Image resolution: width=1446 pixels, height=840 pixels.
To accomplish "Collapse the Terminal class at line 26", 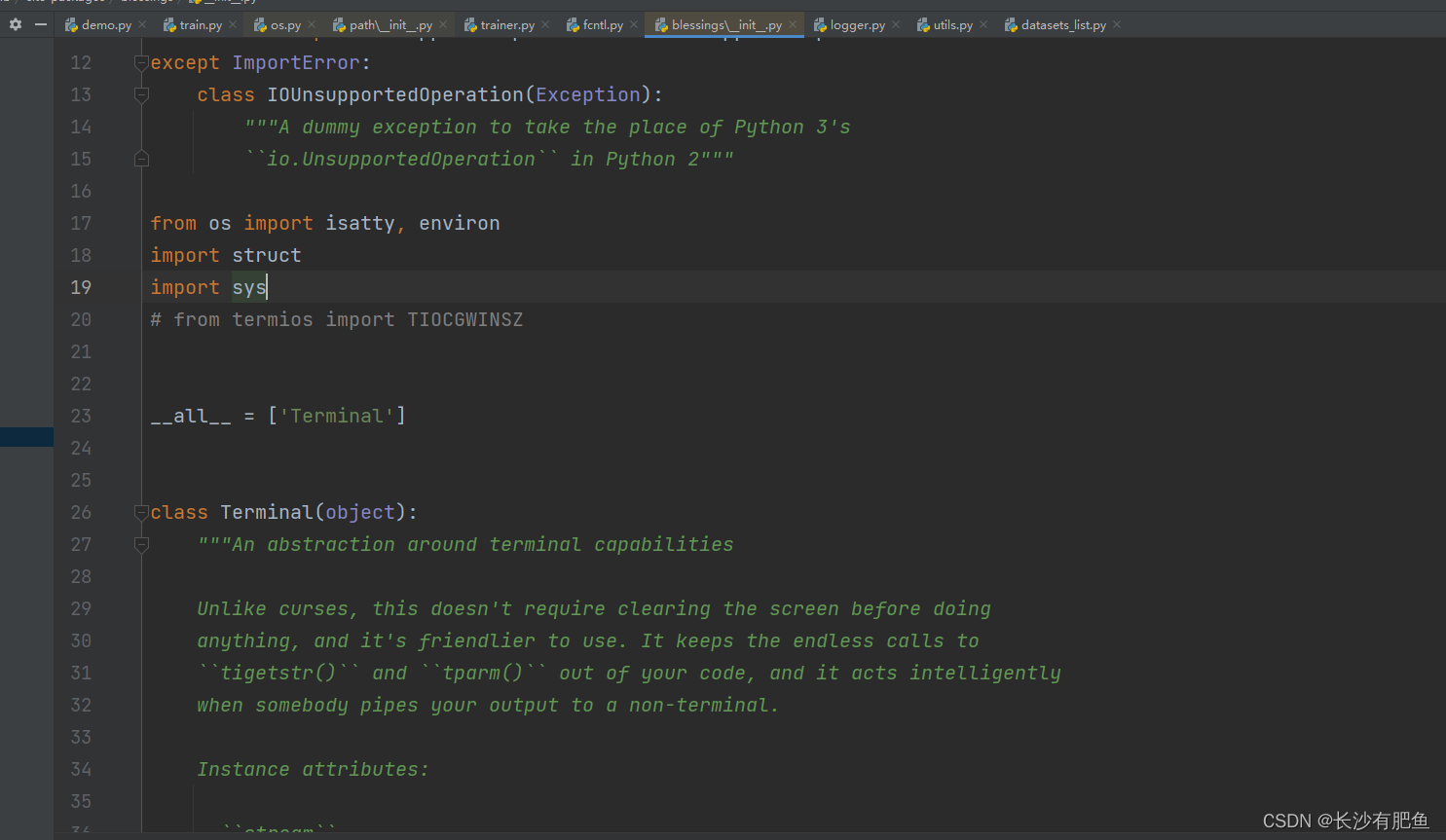I will pyautogui.click(x=141, y=512).
